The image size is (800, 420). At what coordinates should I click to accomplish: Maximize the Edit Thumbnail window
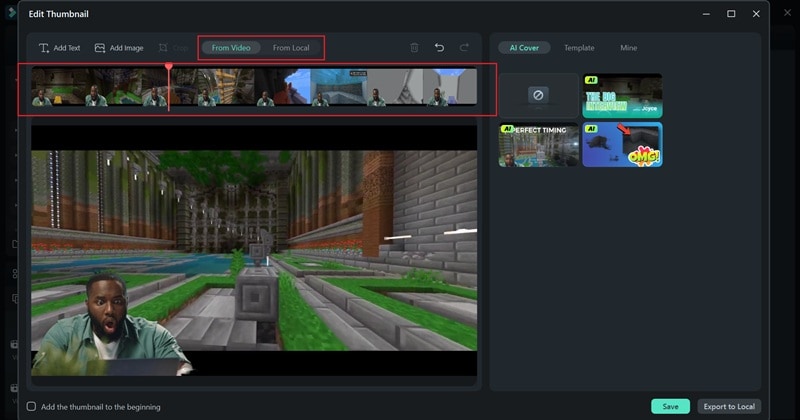pos(731,14)
